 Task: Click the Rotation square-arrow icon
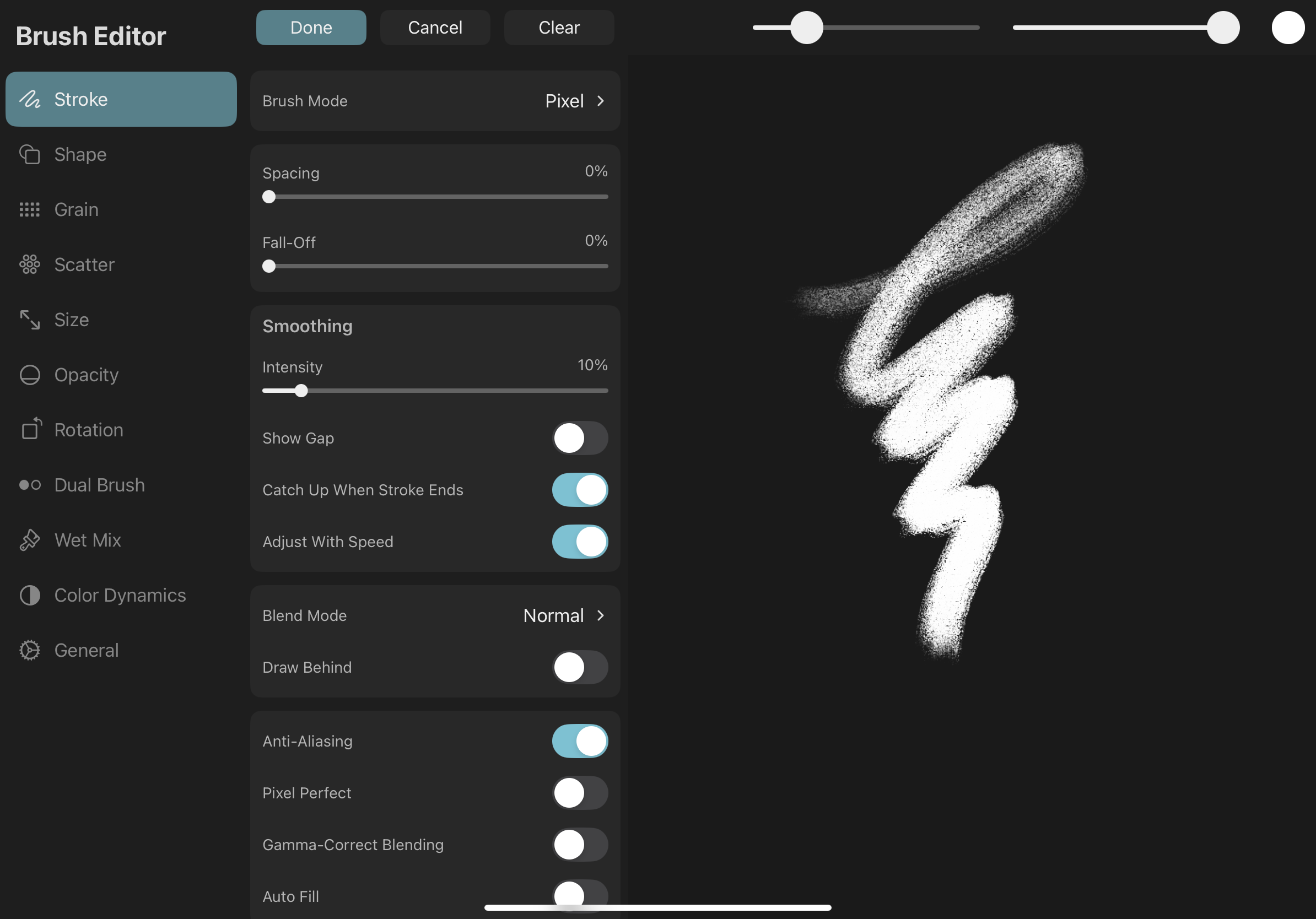[31, 429]
